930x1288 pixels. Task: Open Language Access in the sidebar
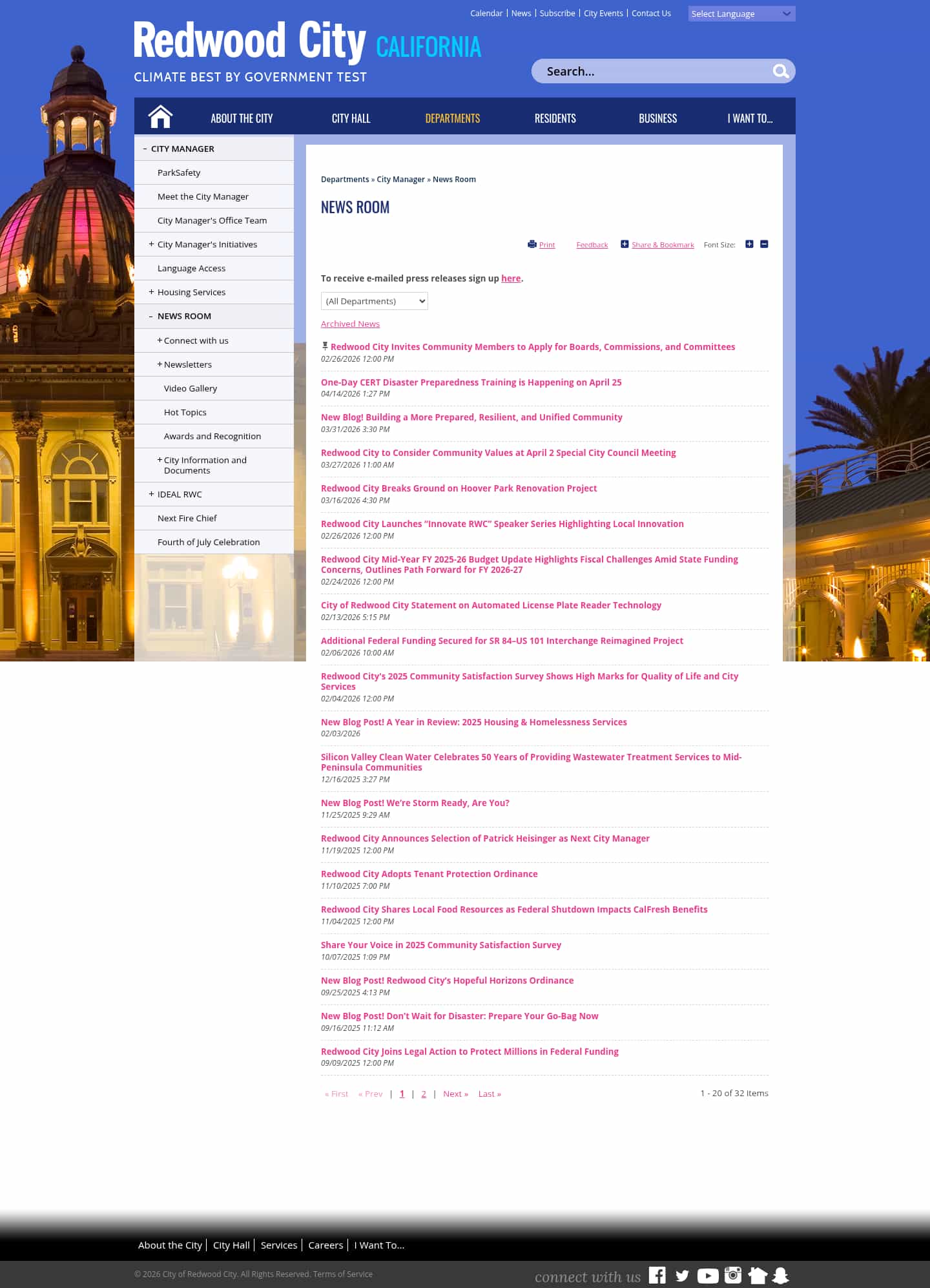click(191, 268)
